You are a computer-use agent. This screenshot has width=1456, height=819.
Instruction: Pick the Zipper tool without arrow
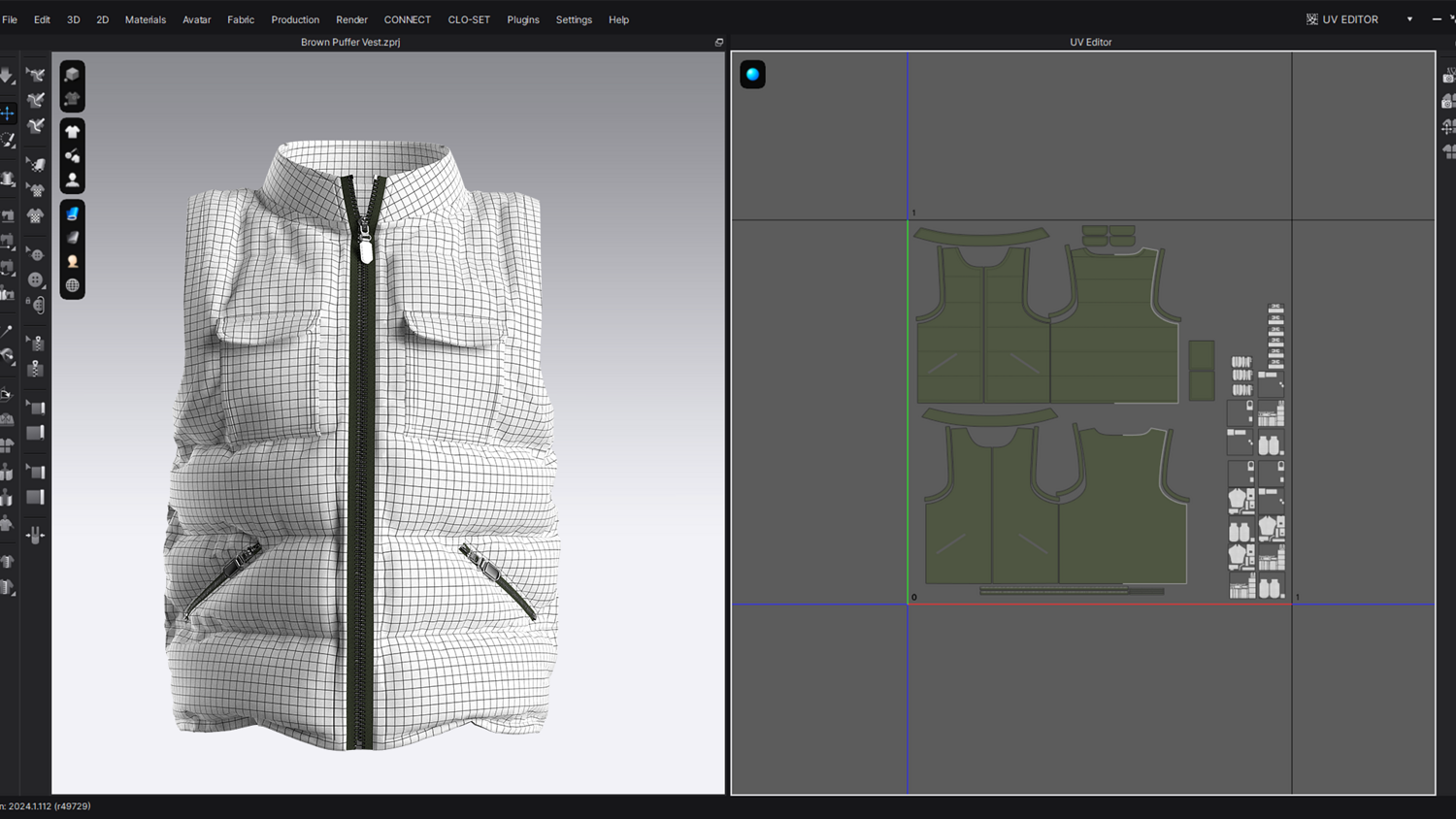[x=36, y=369]
